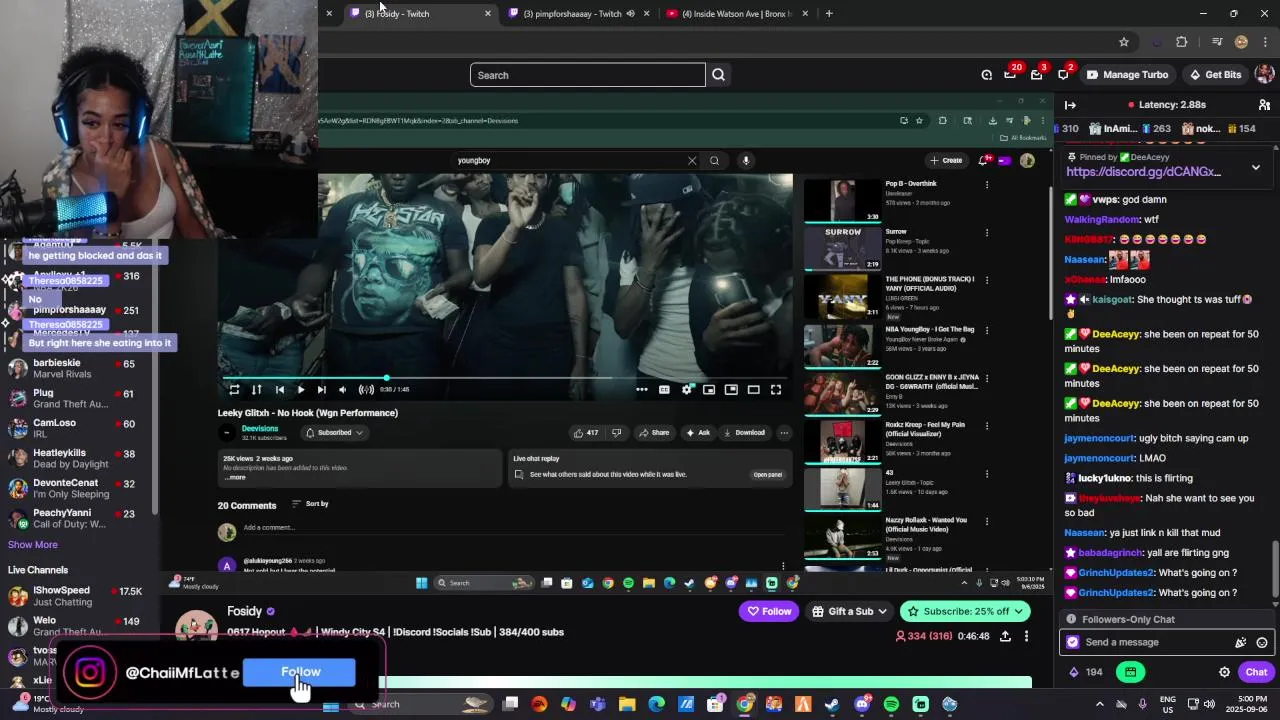1280x720 pixels.
Task: Focus the Twitch Search box
Action: pos(588,75)
